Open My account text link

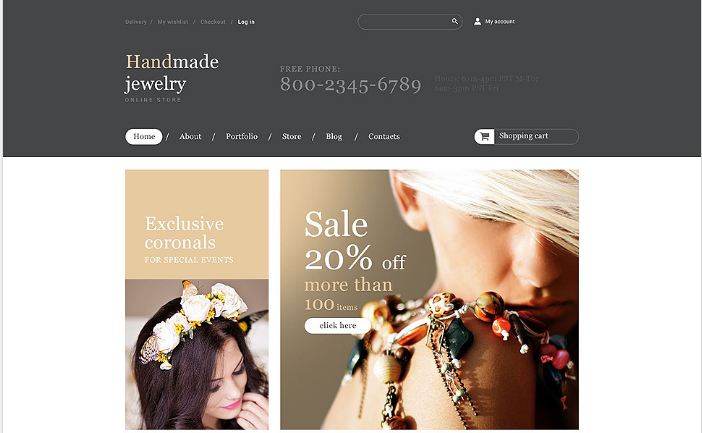click(500, 21)
